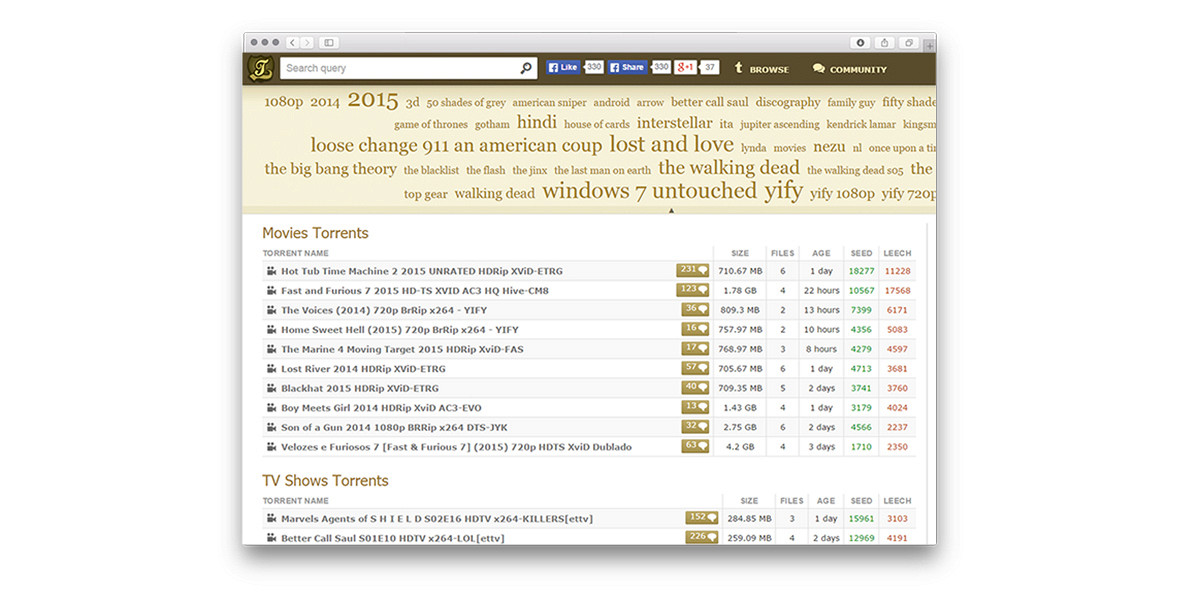Sort movies by Size column
Viewport: 1200px width, 600px height.
point(740,253)
